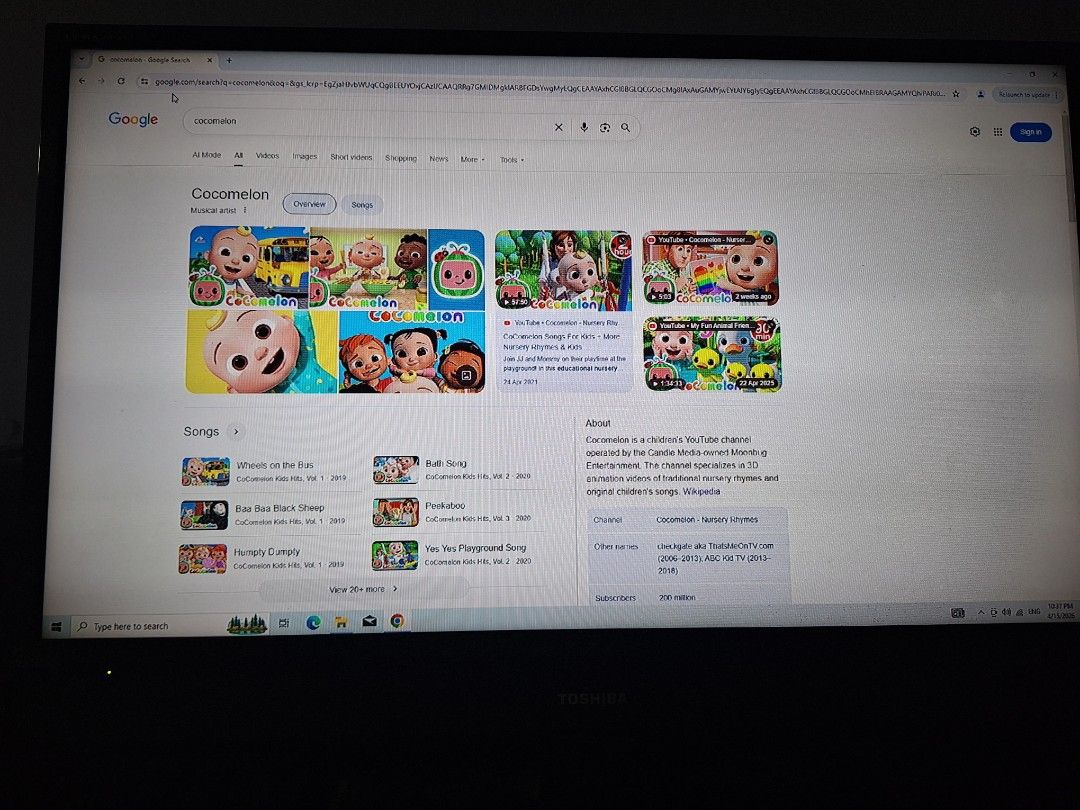Open the Short videos tab
This screenshot has width=1080, height=810.
coord(351,157)
